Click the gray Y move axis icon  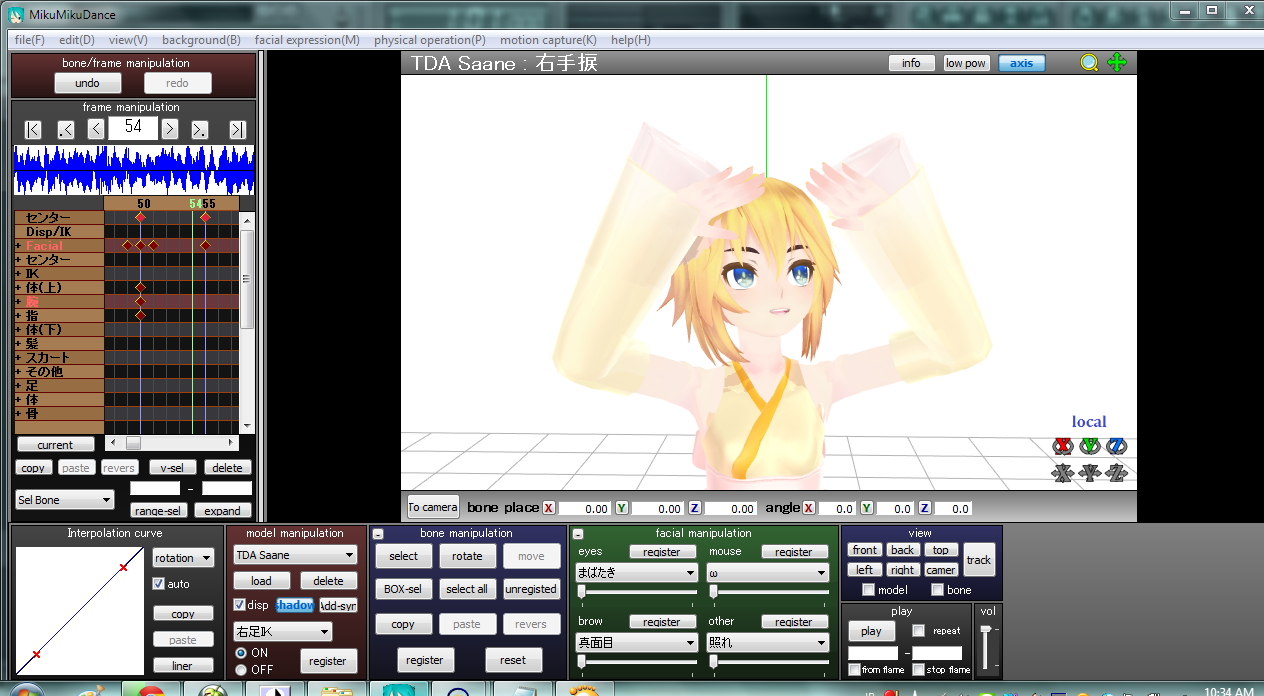pyautogui.click(x=1090, y=473)
